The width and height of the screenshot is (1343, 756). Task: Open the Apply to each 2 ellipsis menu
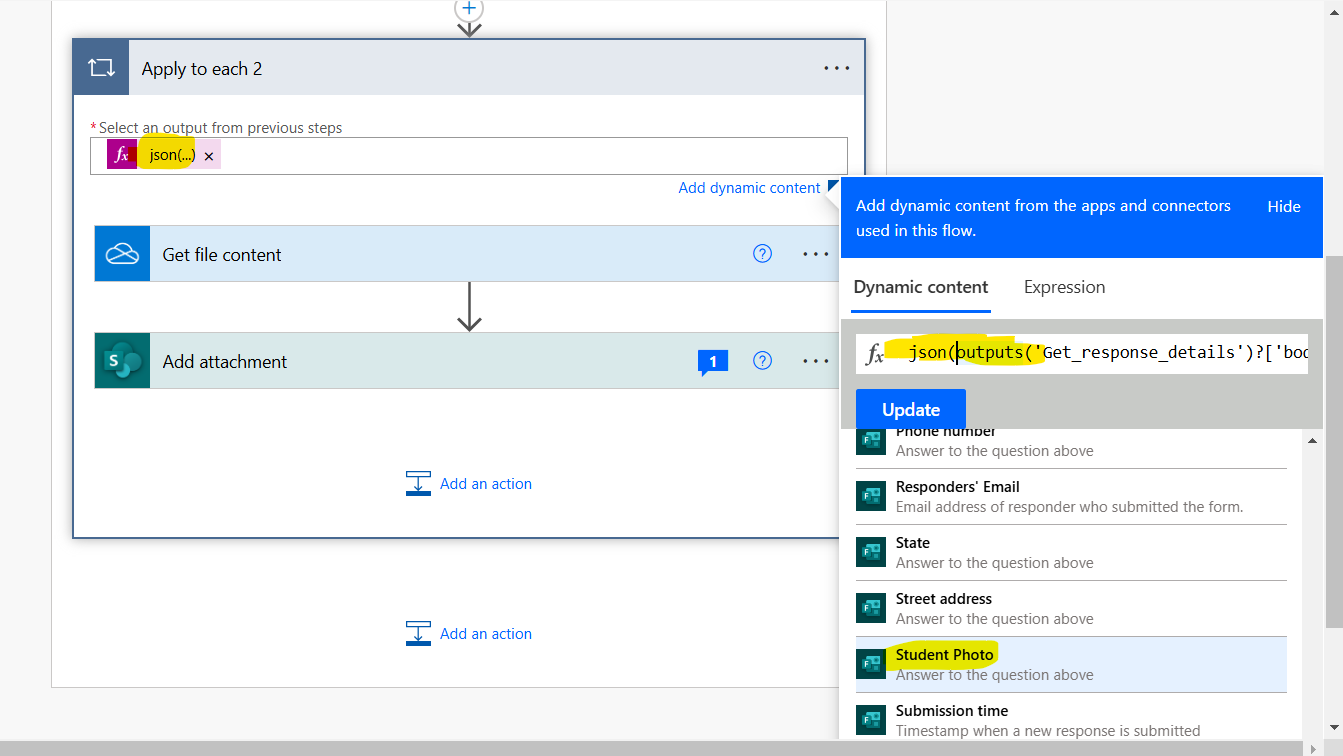click(x=836, y=67)
